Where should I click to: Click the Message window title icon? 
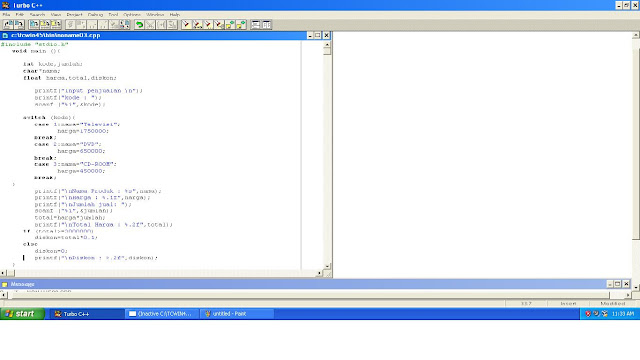[4, 284]
